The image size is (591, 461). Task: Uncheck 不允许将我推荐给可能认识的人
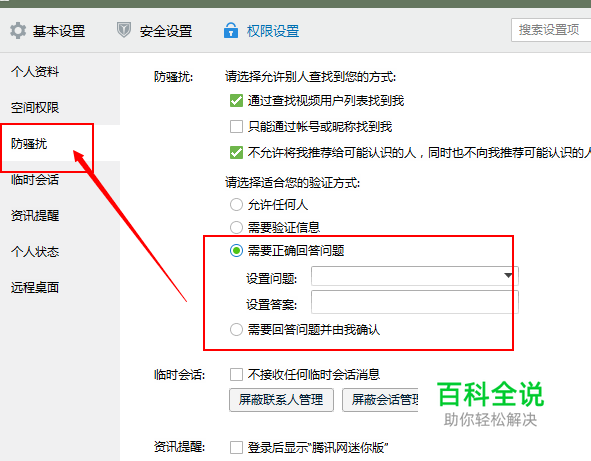(x=236, y=153)
